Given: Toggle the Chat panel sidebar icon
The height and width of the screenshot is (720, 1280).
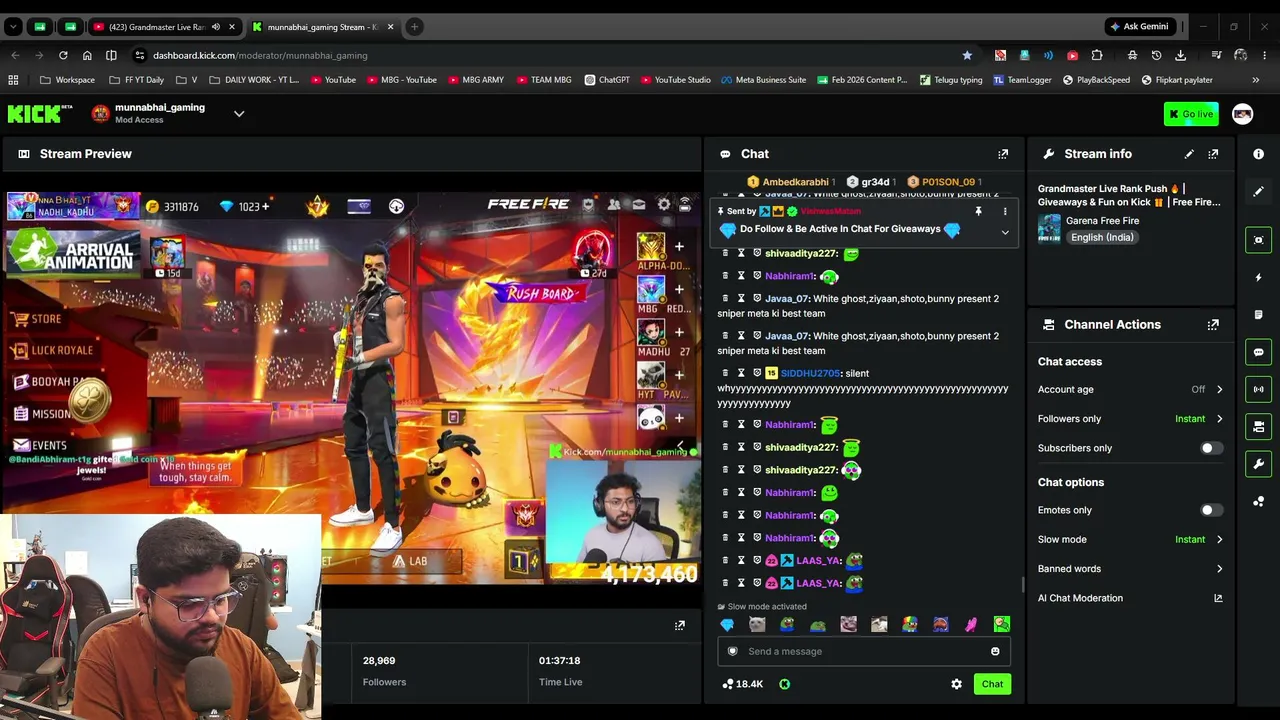Looking at the screenshot, I should (x=1259, y=352).
